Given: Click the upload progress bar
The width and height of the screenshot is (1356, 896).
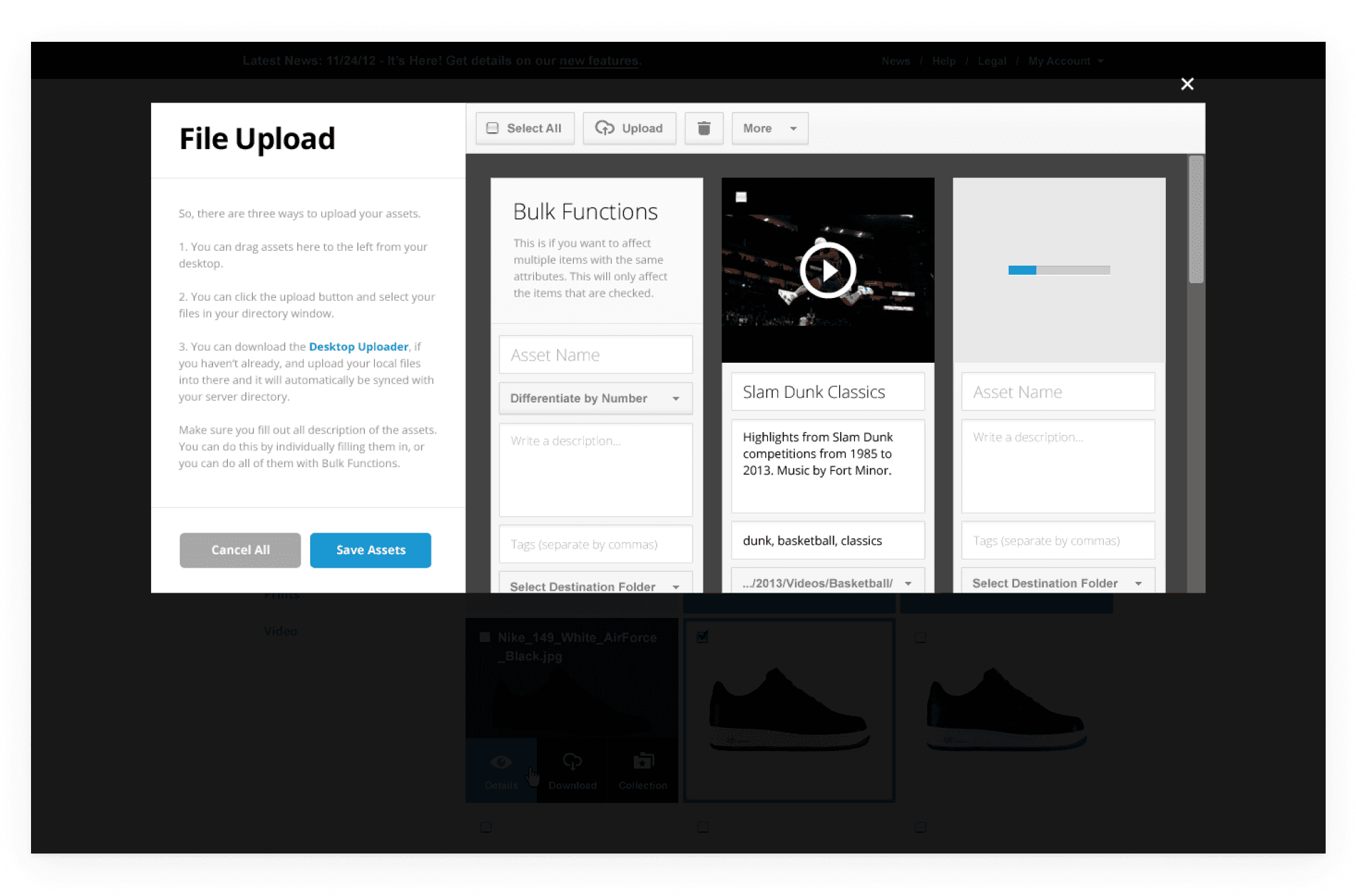Looking at the screenshot, I should pos(1059,270).
